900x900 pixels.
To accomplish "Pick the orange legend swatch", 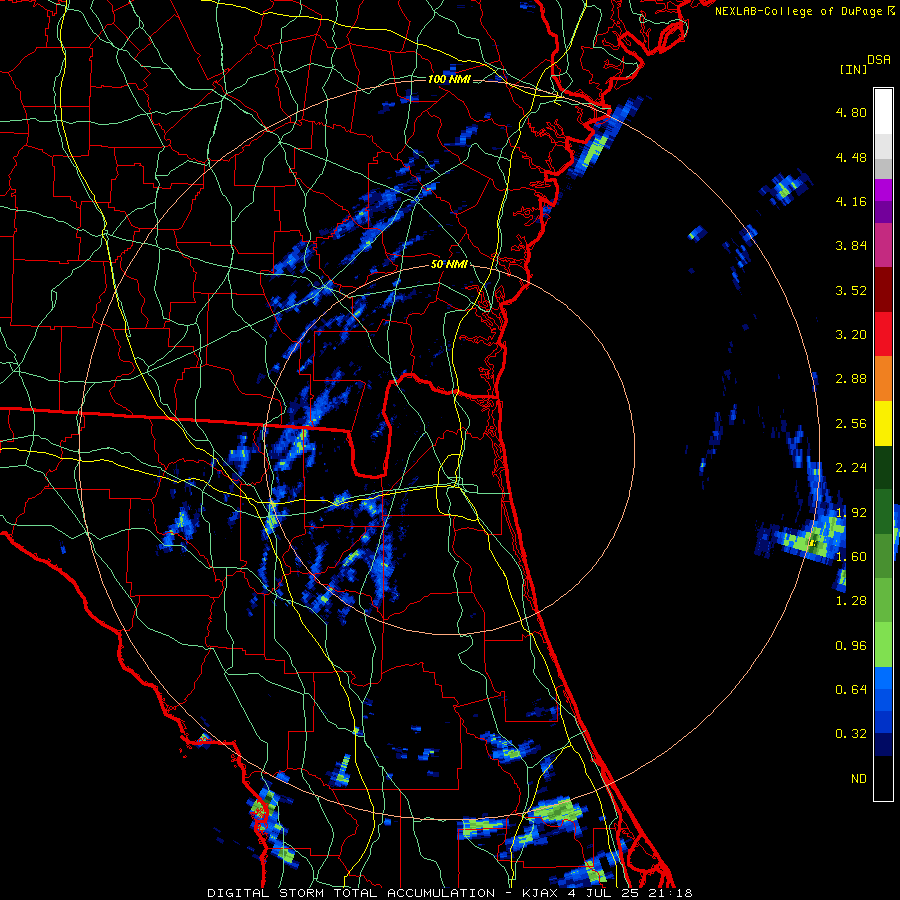I will [x=883, y=379].
